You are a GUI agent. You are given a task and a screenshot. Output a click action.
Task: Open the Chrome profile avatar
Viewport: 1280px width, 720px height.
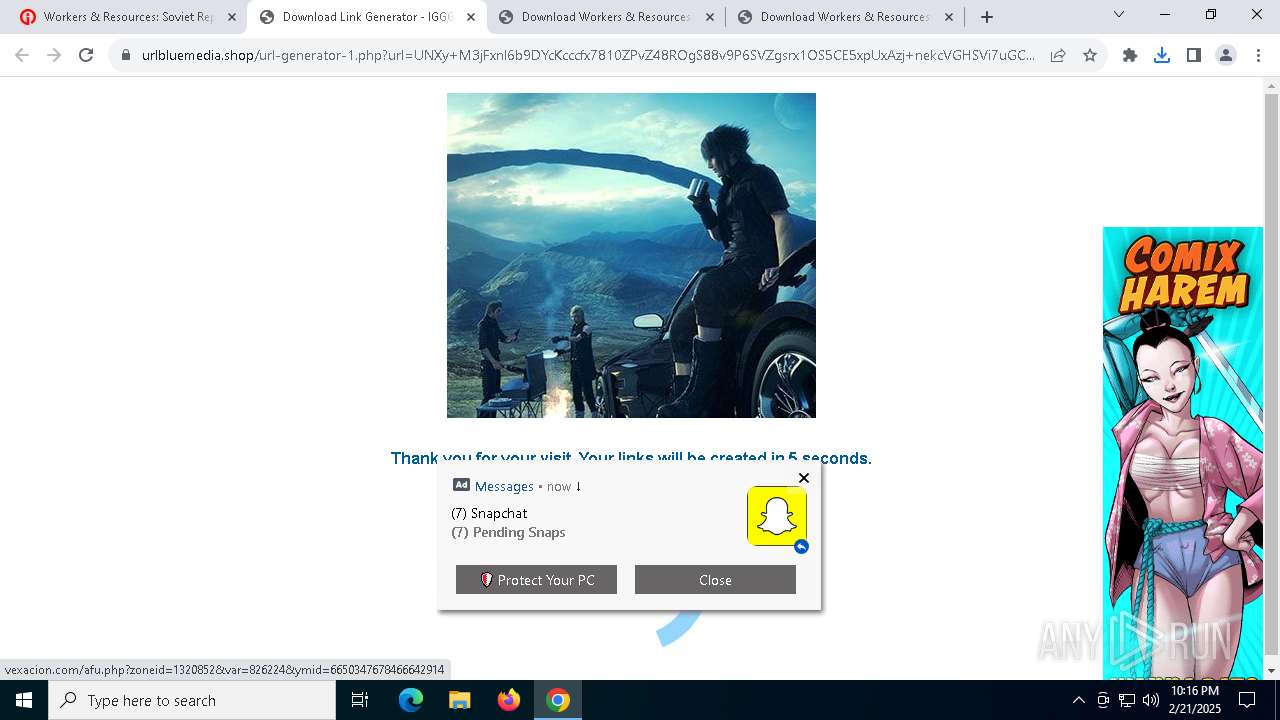(x=1226, y=56)
